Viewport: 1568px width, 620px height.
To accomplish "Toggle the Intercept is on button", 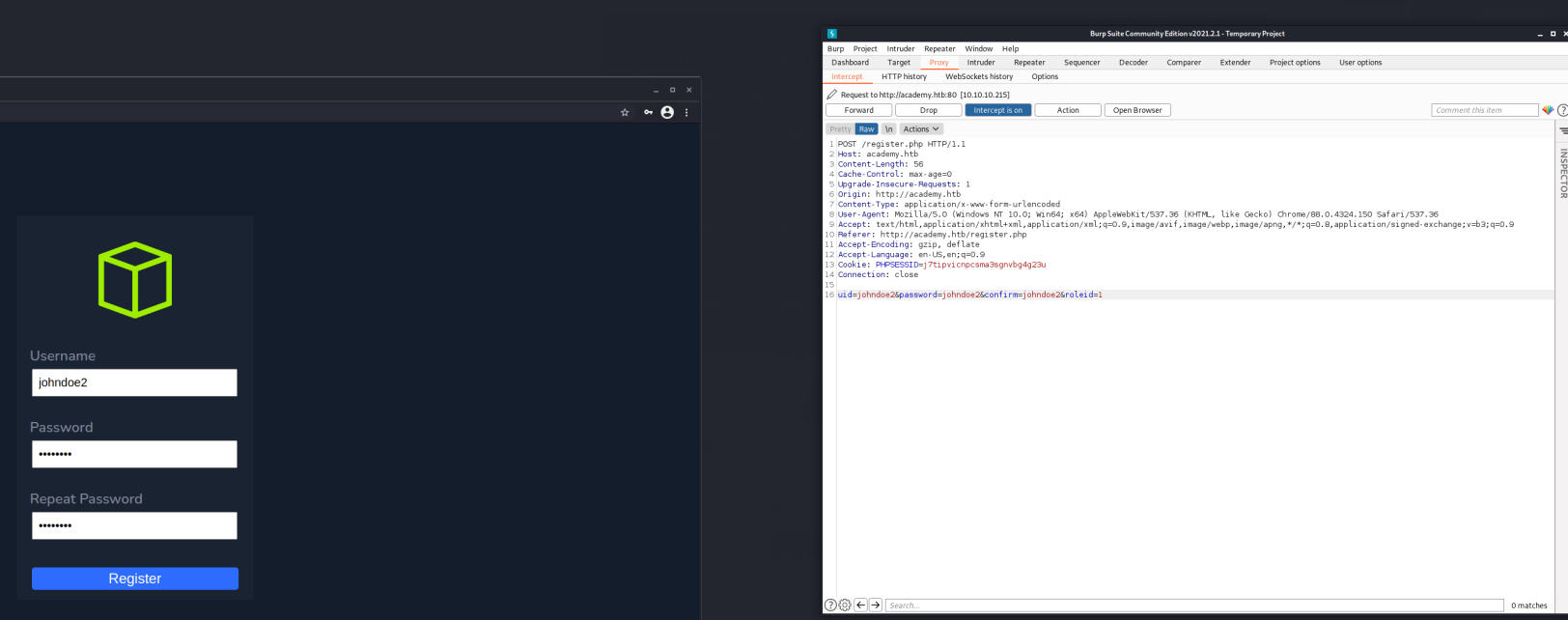I will point(997,110).
